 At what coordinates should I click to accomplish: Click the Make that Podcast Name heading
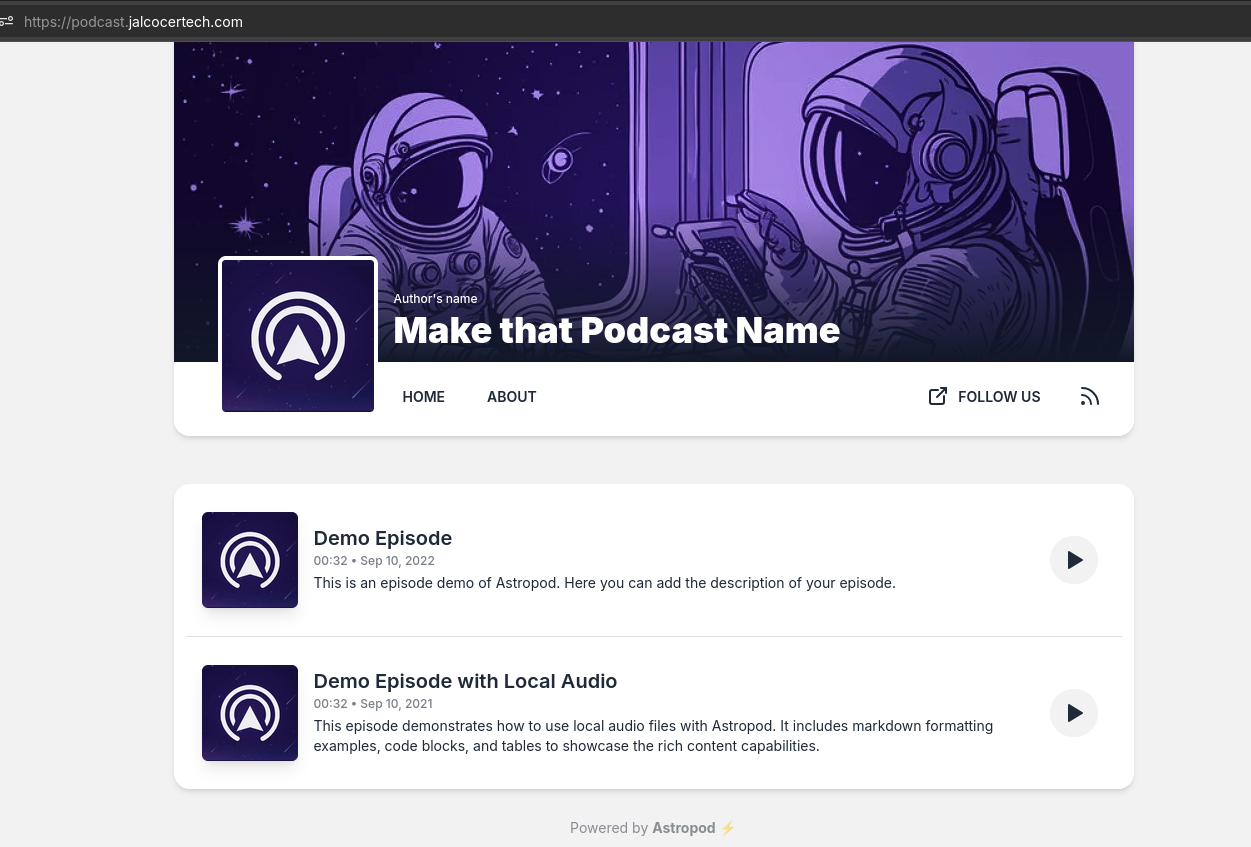pyautogui.click(x=616, y=330)
